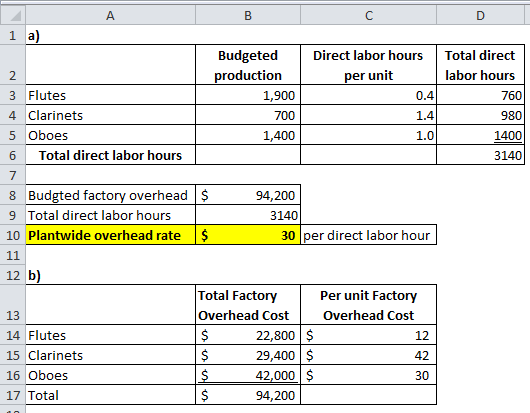Select row 17 header
Viewport: 530px width, 413px height.
click(x=13, y=395)
